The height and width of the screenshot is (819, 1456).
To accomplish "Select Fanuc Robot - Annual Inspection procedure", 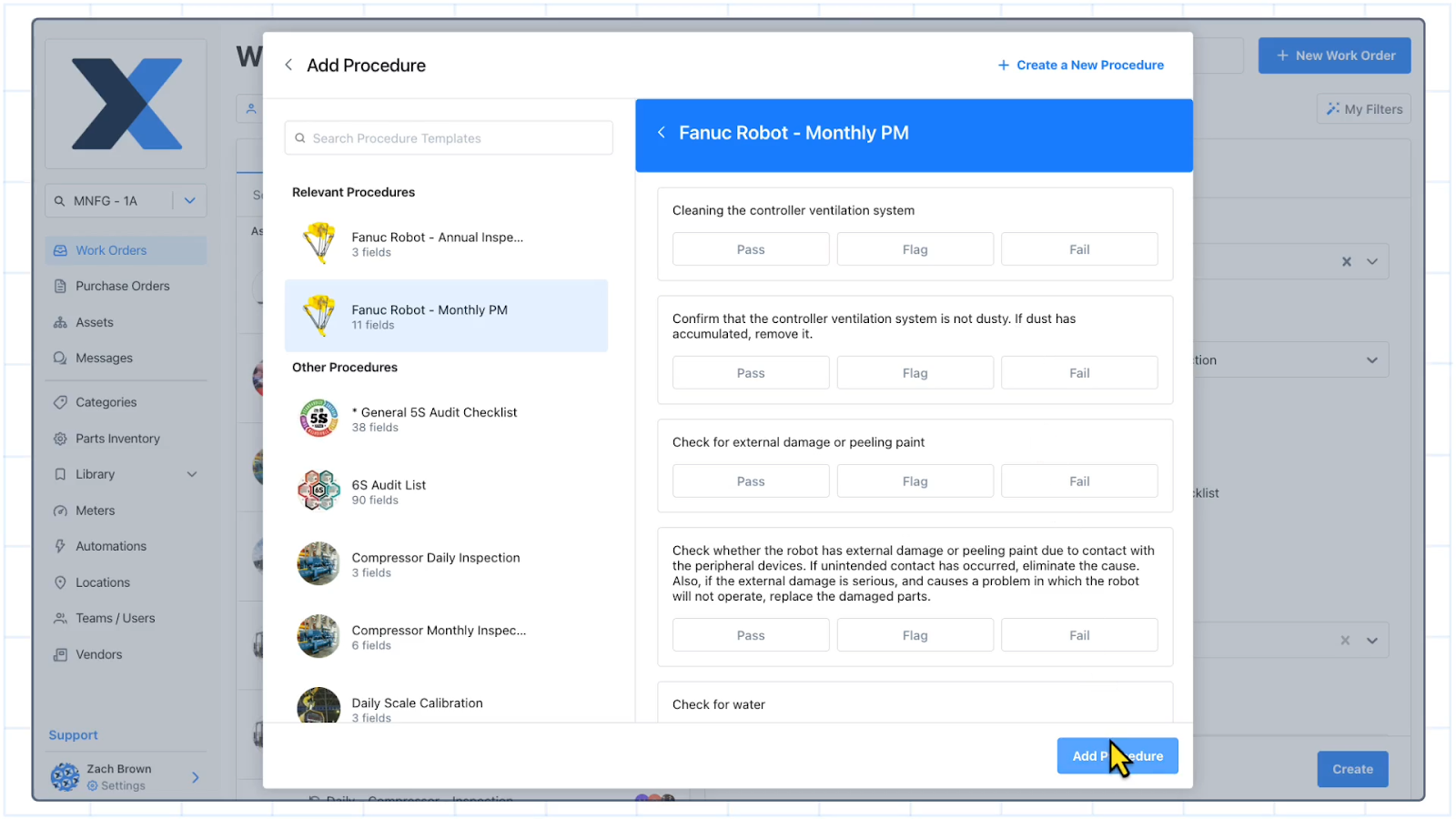I will point(446,244).
